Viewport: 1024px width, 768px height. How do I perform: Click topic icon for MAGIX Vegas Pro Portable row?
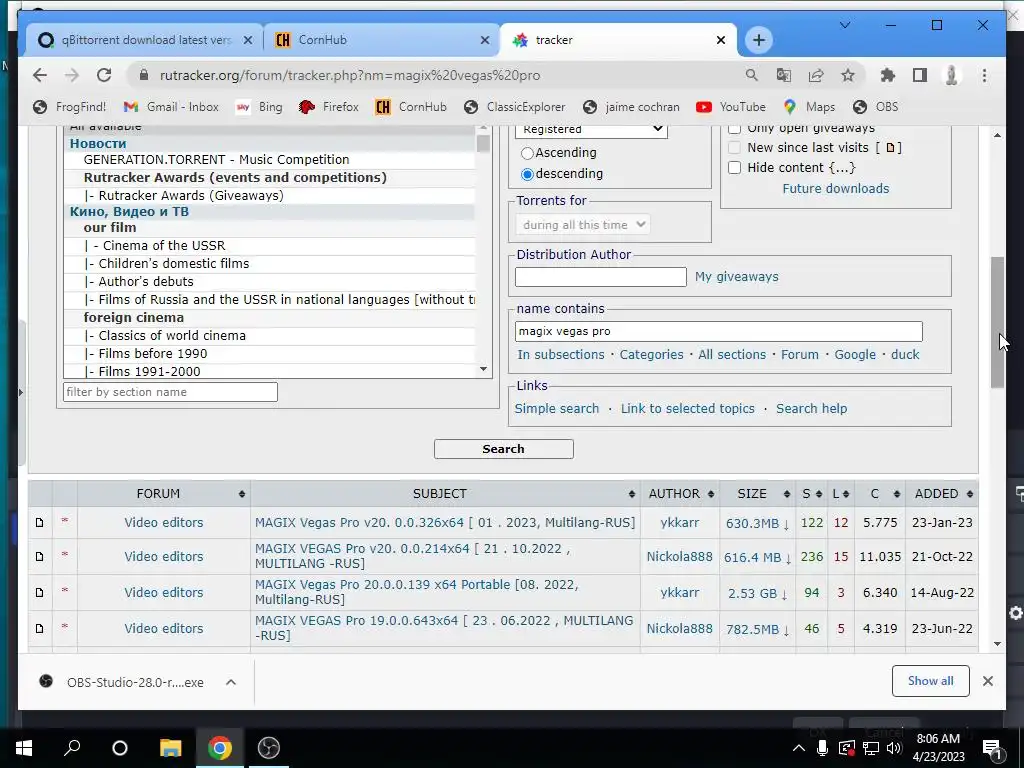coord(40,592)
